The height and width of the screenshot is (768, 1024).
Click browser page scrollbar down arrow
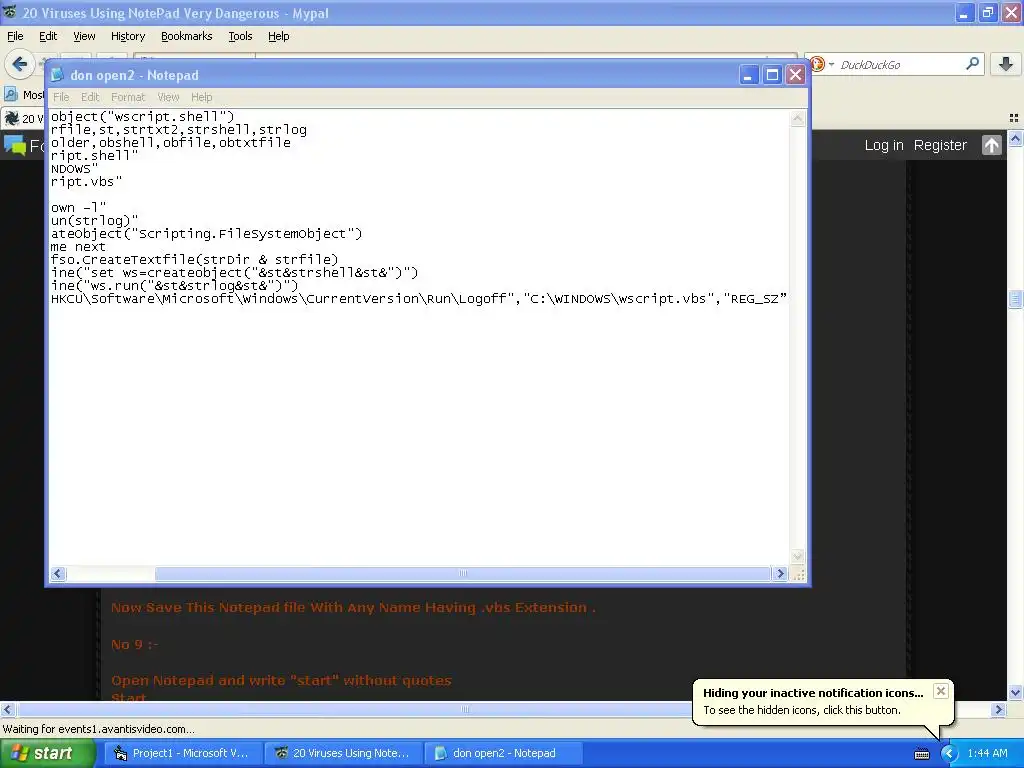(1016, 692)
